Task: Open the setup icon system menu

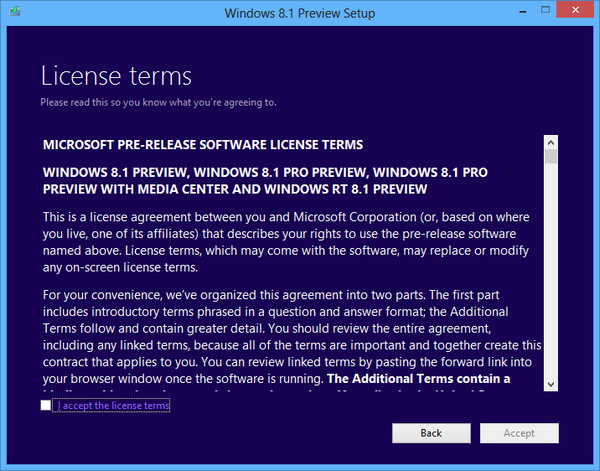Action: pos(15,11)
